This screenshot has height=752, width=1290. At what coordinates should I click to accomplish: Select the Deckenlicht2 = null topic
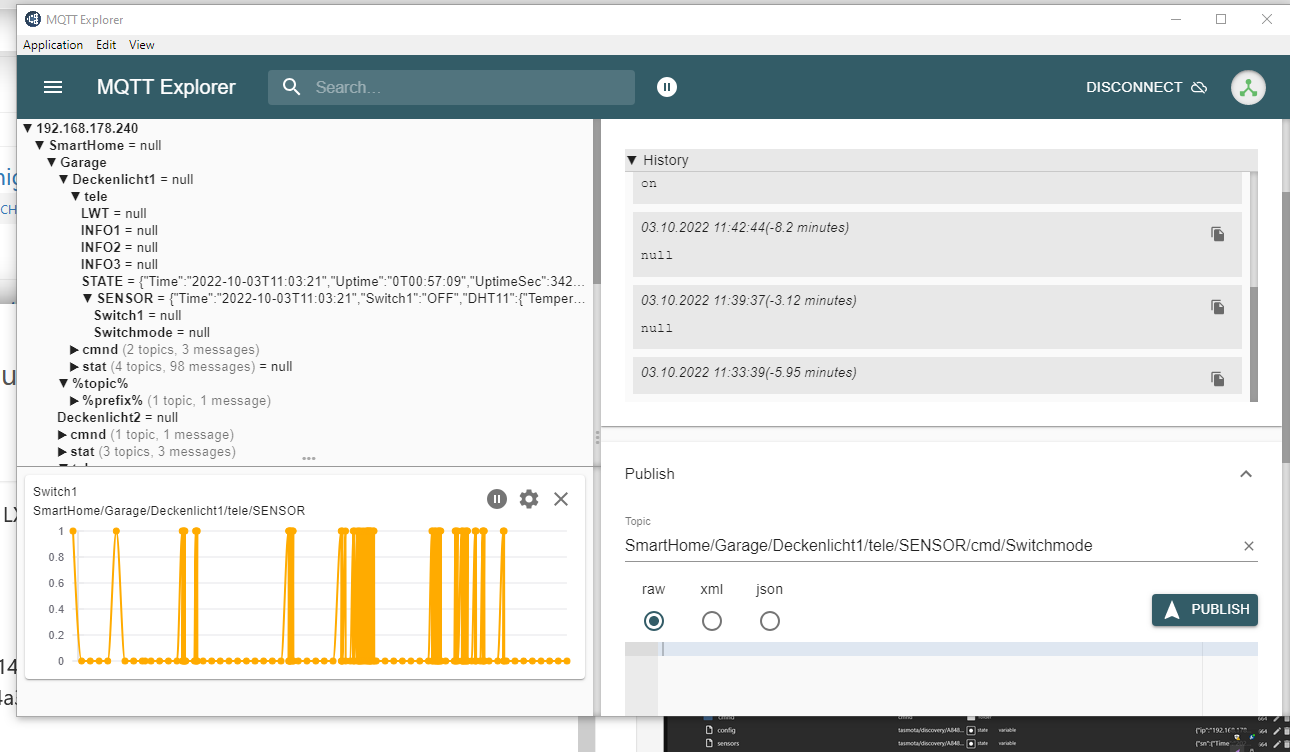[118, 418]
